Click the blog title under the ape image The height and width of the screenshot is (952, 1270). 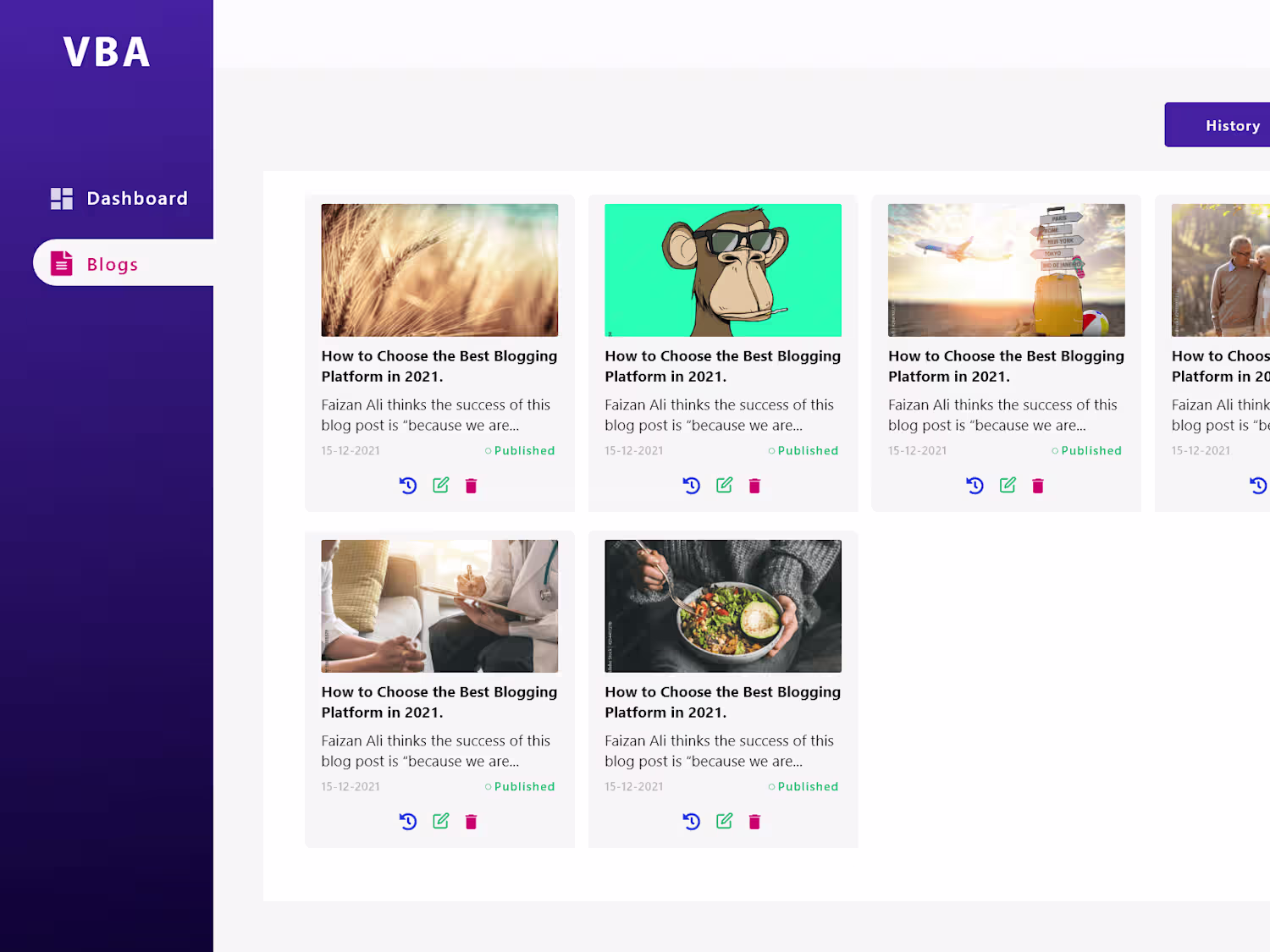point(723,366)
